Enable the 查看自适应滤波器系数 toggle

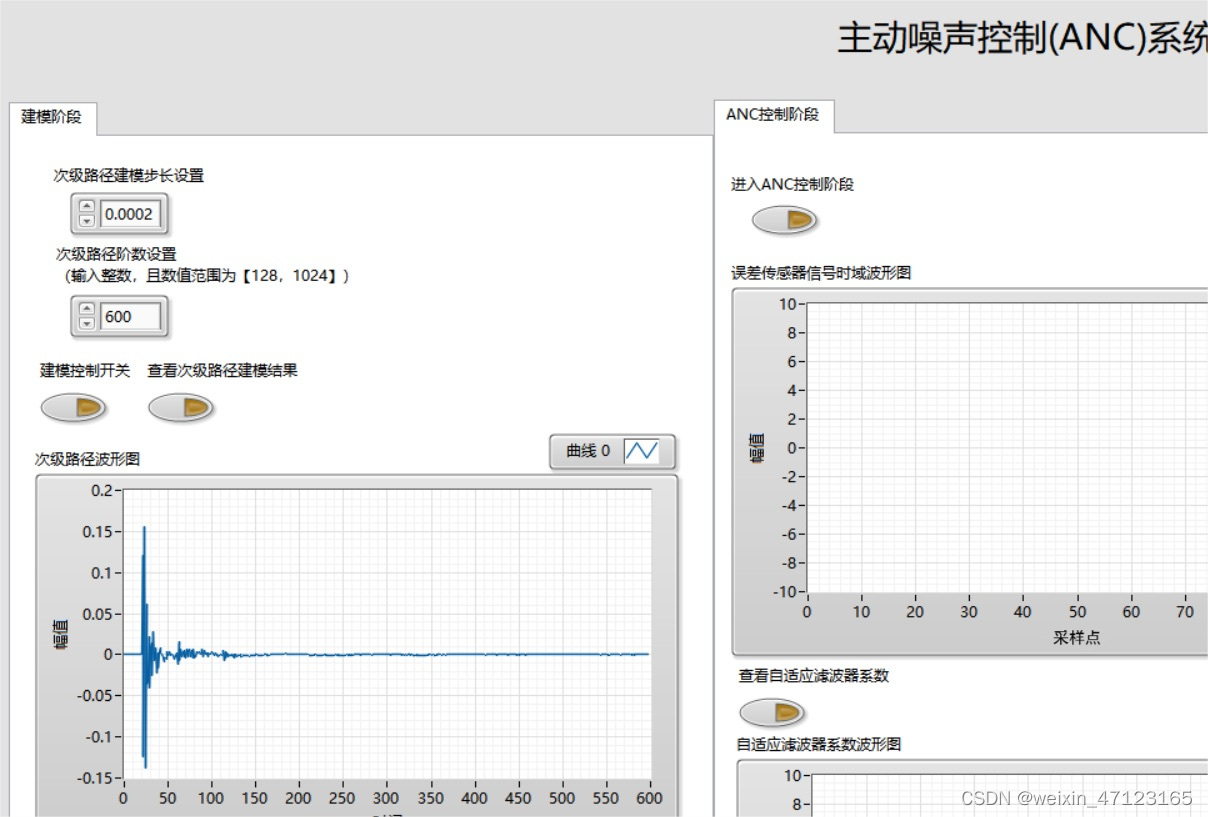point(771,711)
